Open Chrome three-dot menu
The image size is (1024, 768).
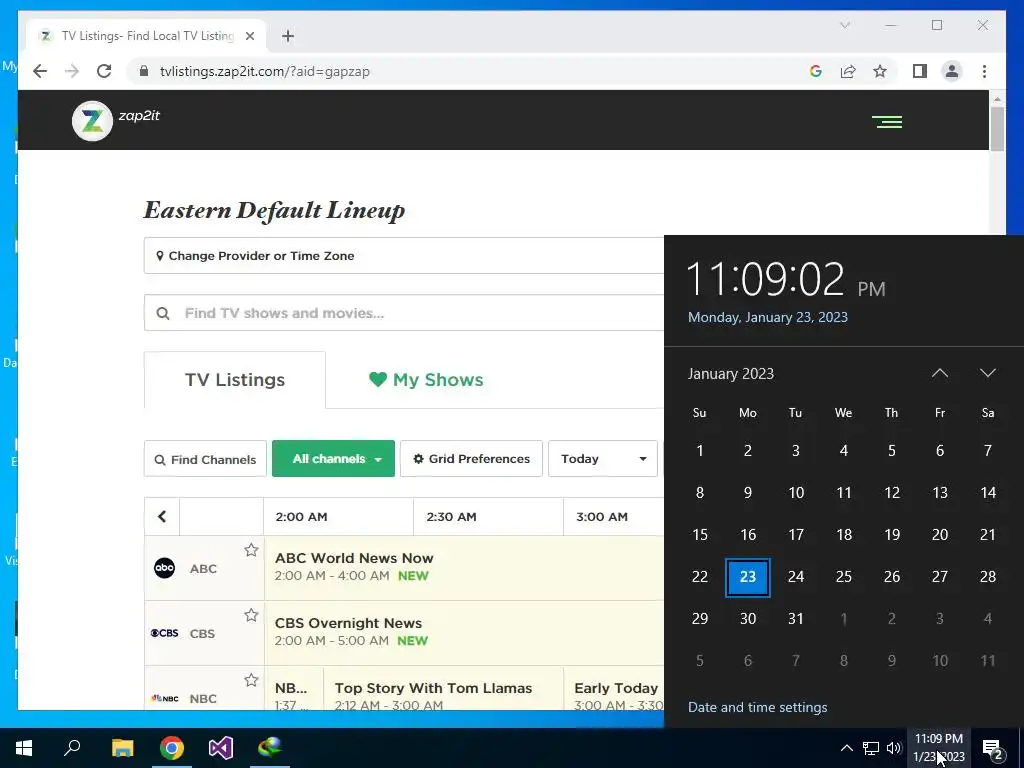point(984,71)
